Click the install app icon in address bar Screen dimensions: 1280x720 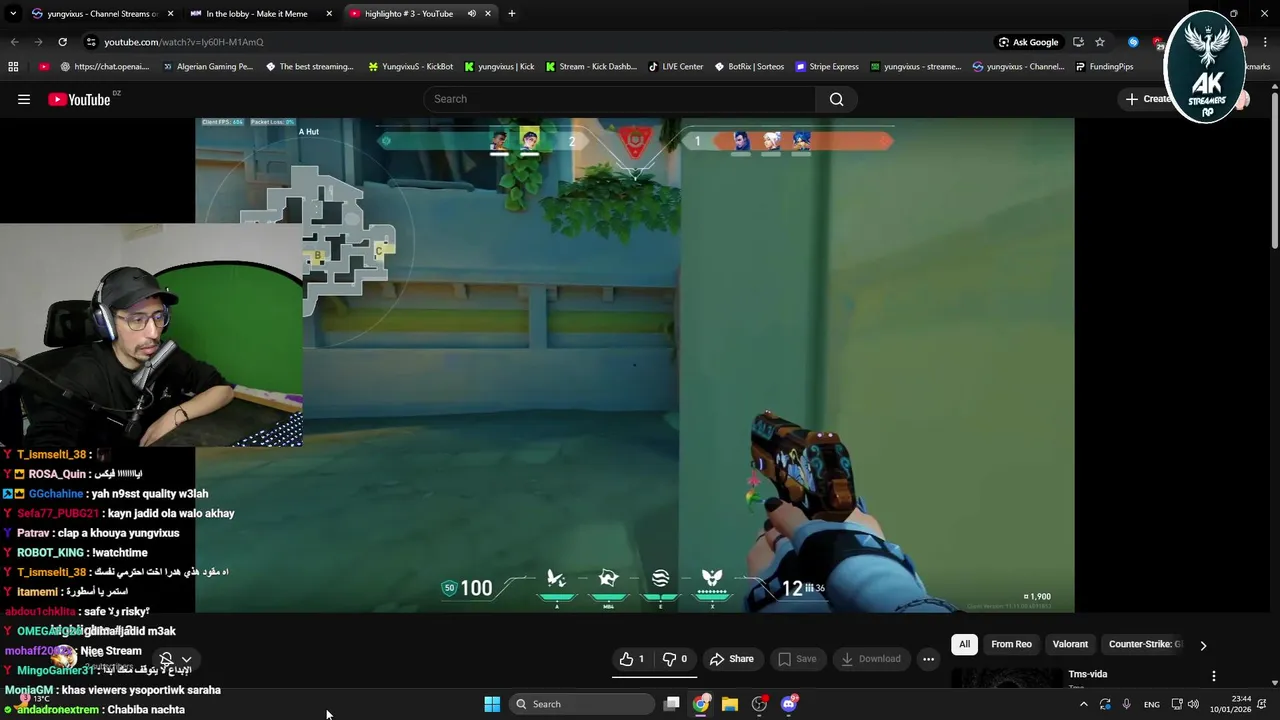tap(1078, 42)
